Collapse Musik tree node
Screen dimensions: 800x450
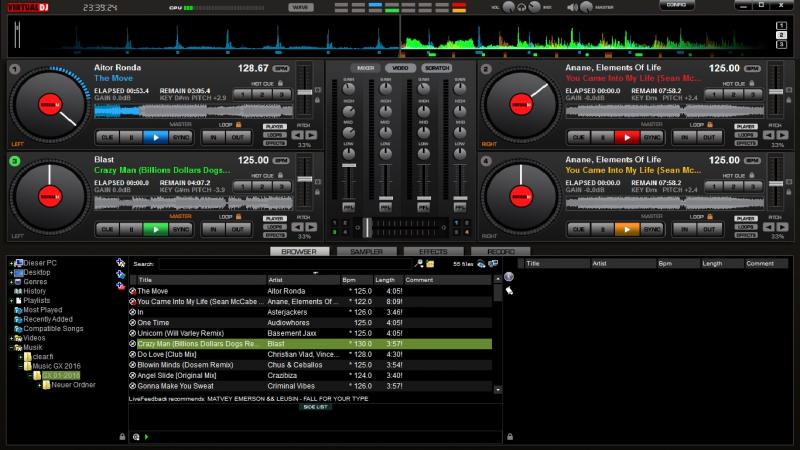(x=11, y=347)
